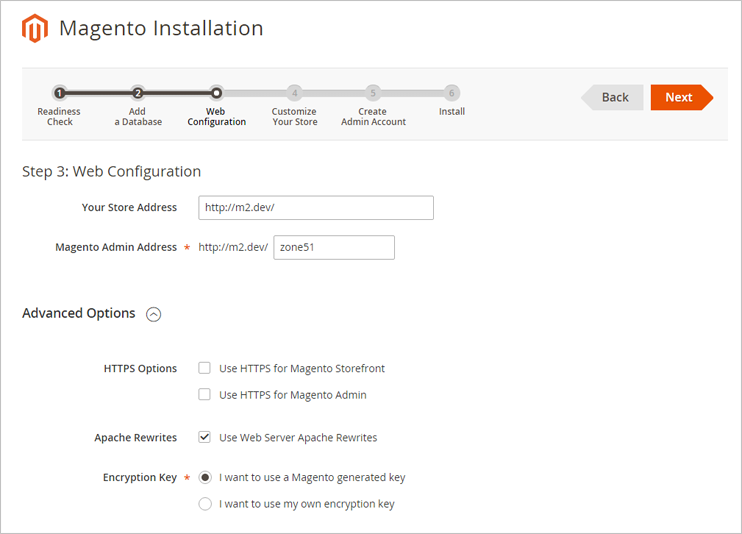Screen dimensions: 742x534
Task: Click the Back button
Action: pos(612,98)
